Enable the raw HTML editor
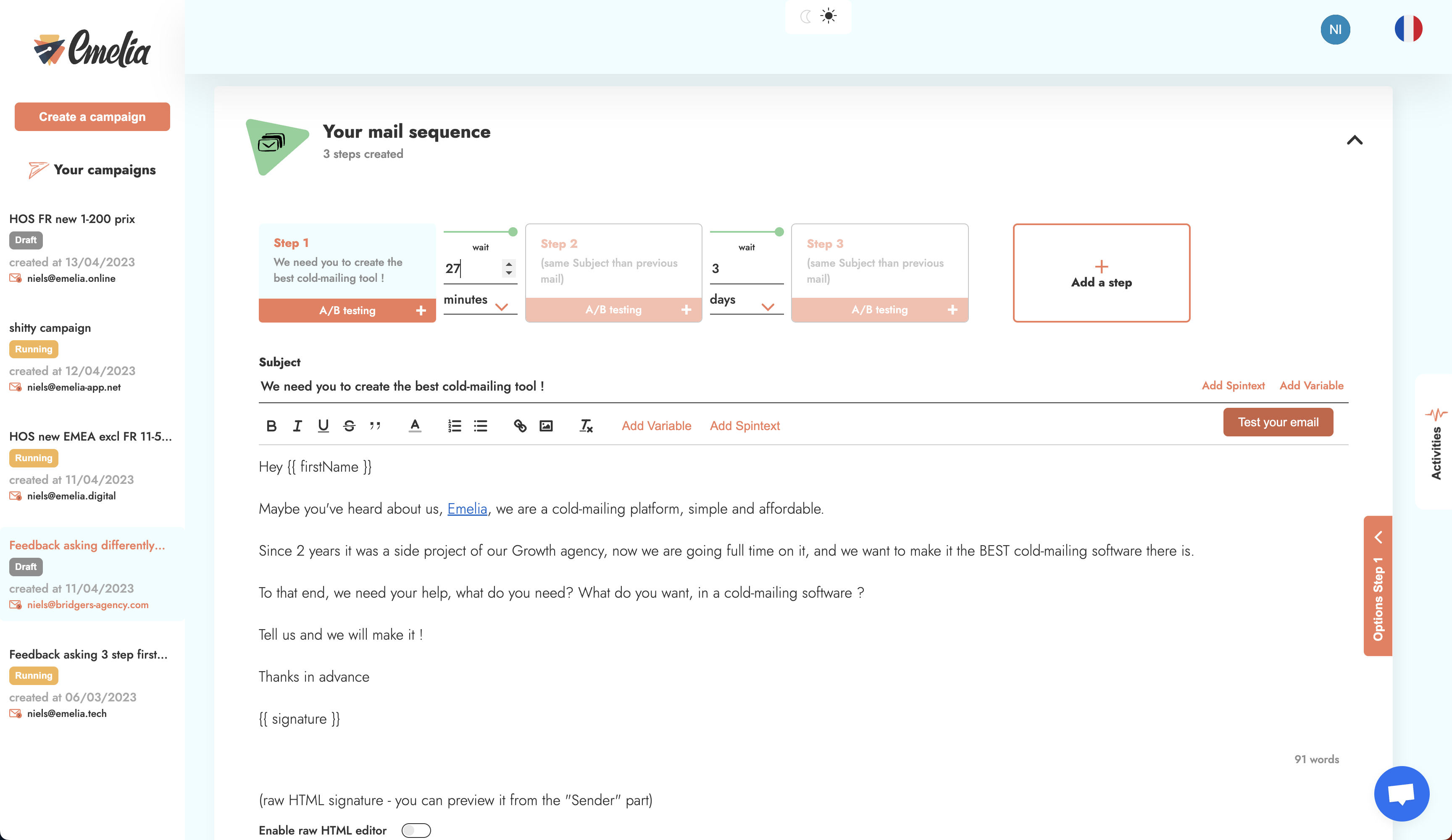Image resolution: width=1452 pixels, height=840 pixels. click(x=416, y=830)
